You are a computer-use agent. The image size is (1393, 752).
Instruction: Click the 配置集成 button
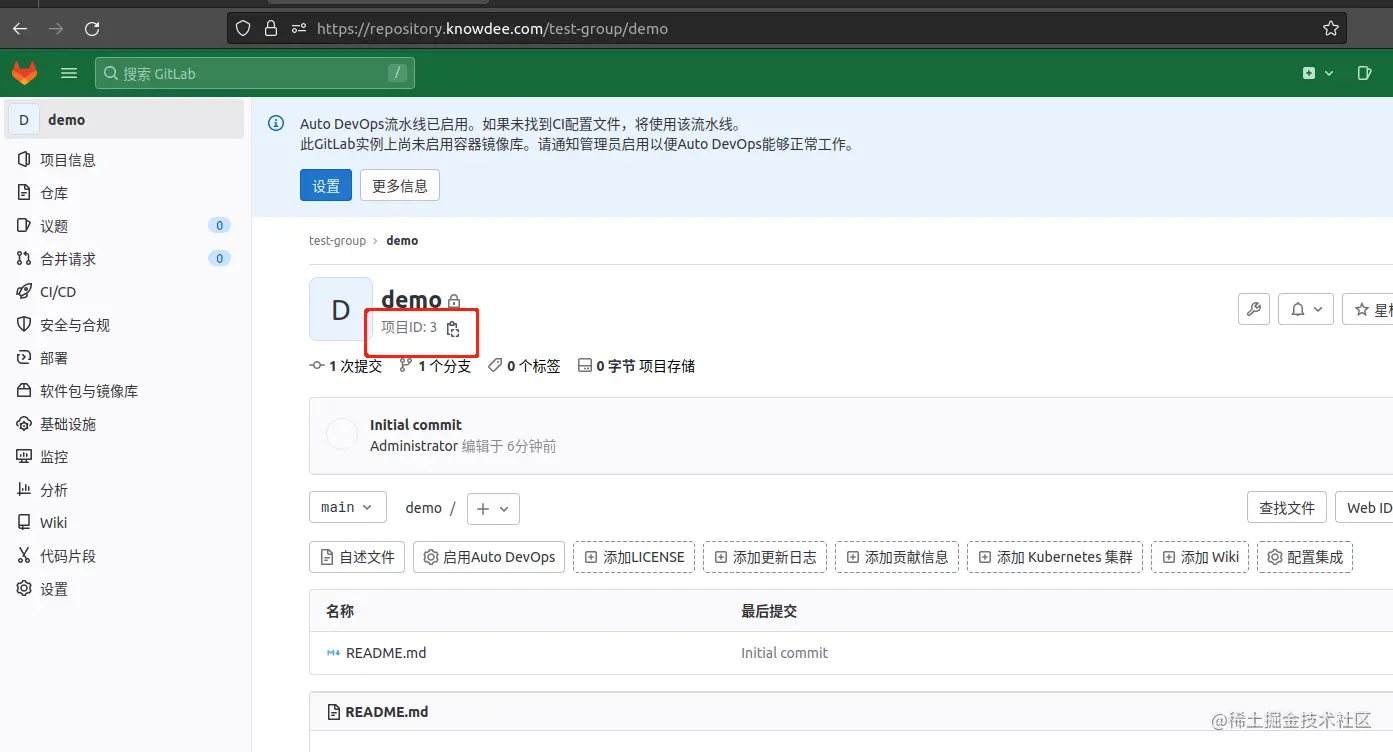coord(1305,557)
